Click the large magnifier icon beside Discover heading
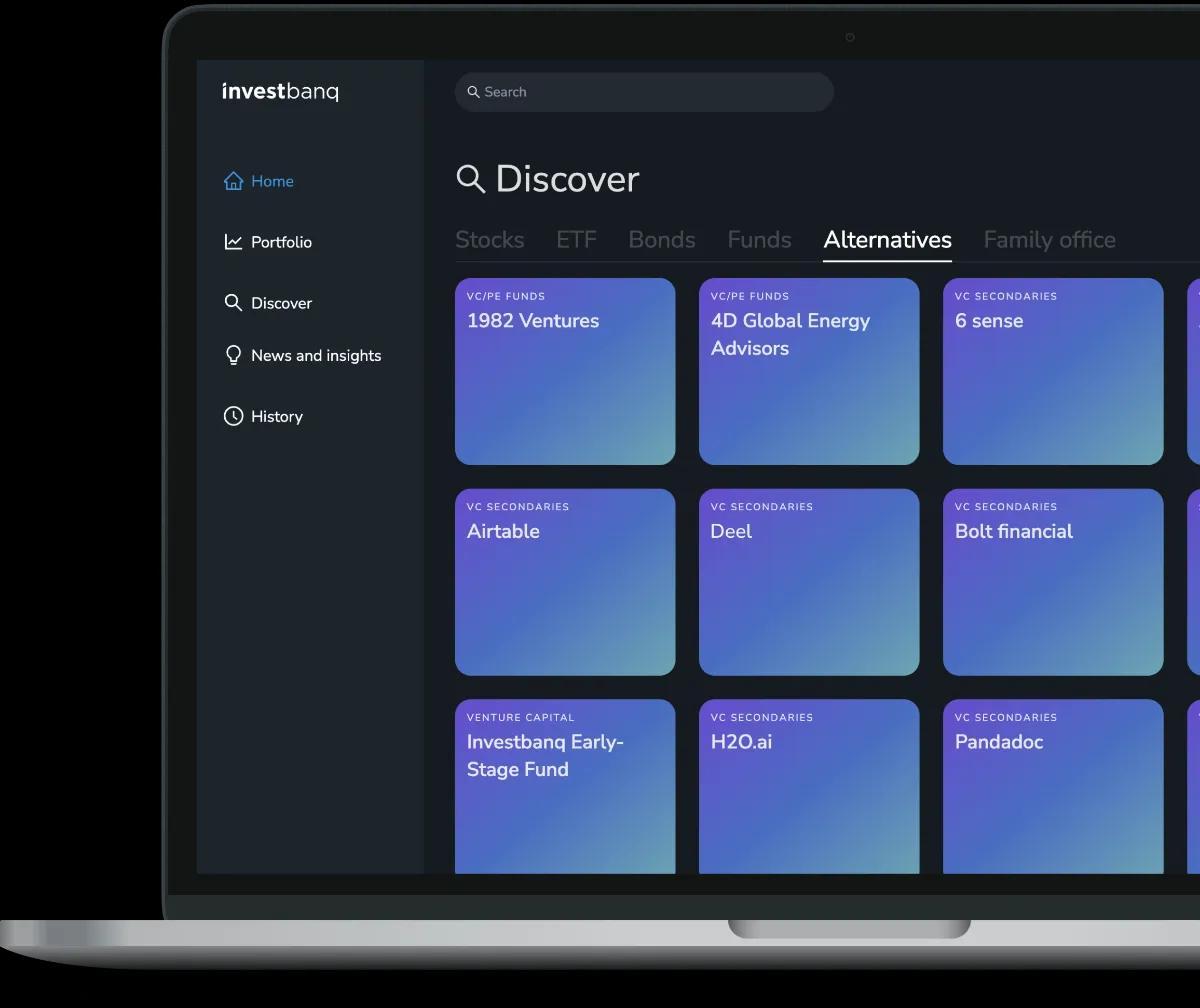 click(x=470, y=179)
